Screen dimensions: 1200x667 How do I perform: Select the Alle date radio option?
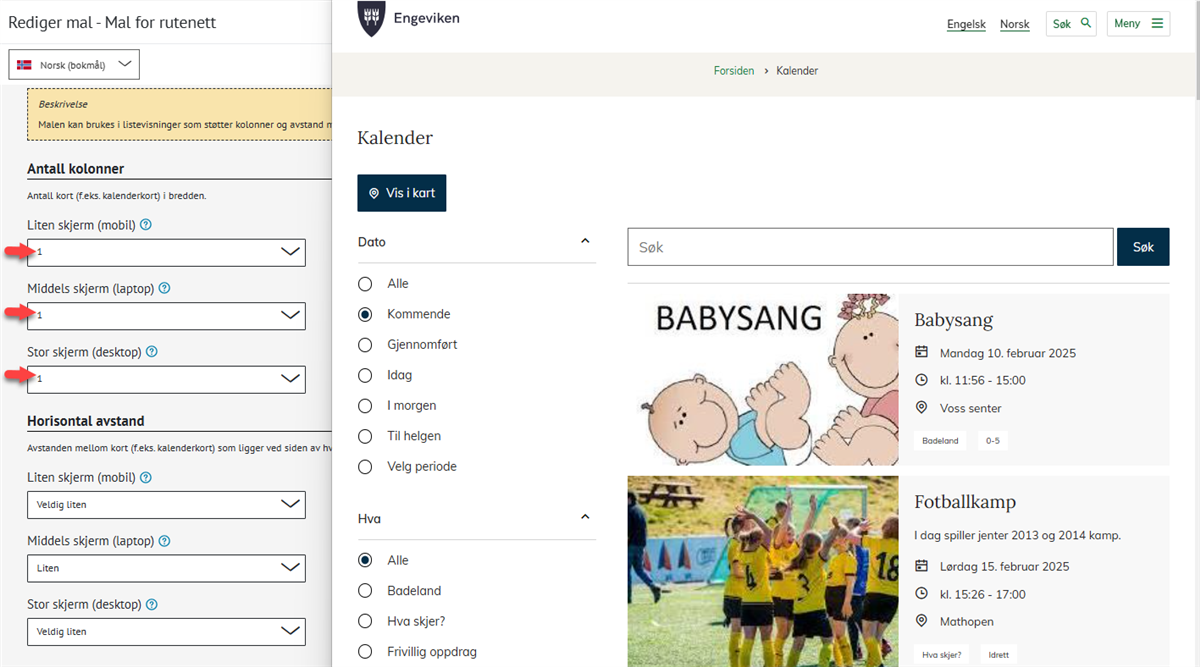pos(366,284)
